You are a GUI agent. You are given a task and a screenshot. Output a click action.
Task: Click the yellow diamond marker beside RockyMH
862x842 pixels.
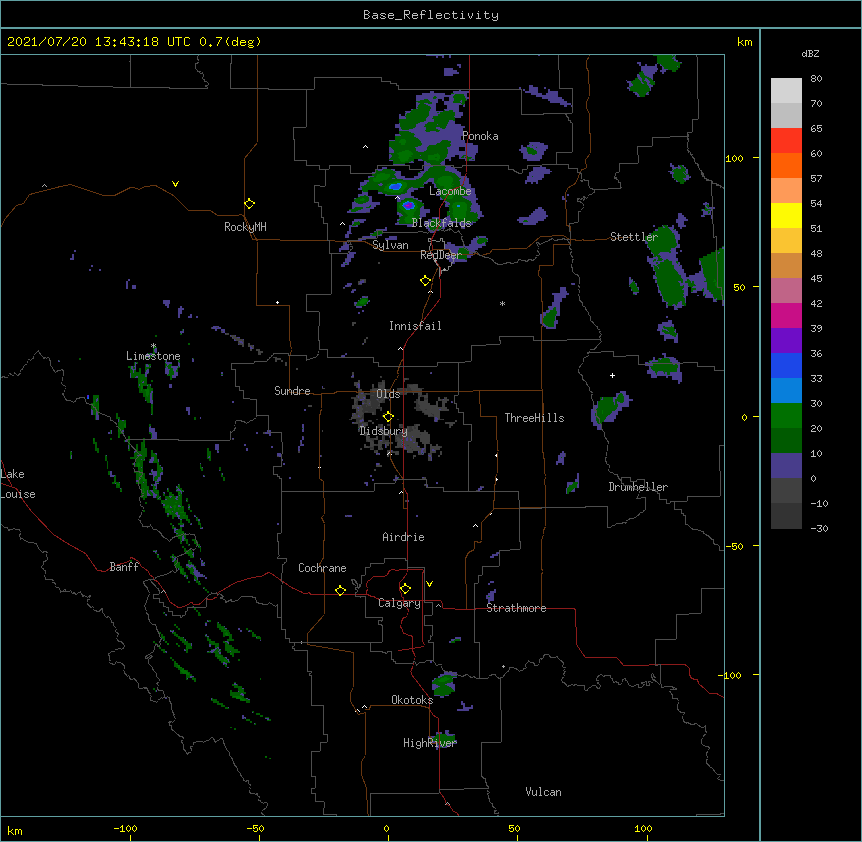tap(249, 204)
